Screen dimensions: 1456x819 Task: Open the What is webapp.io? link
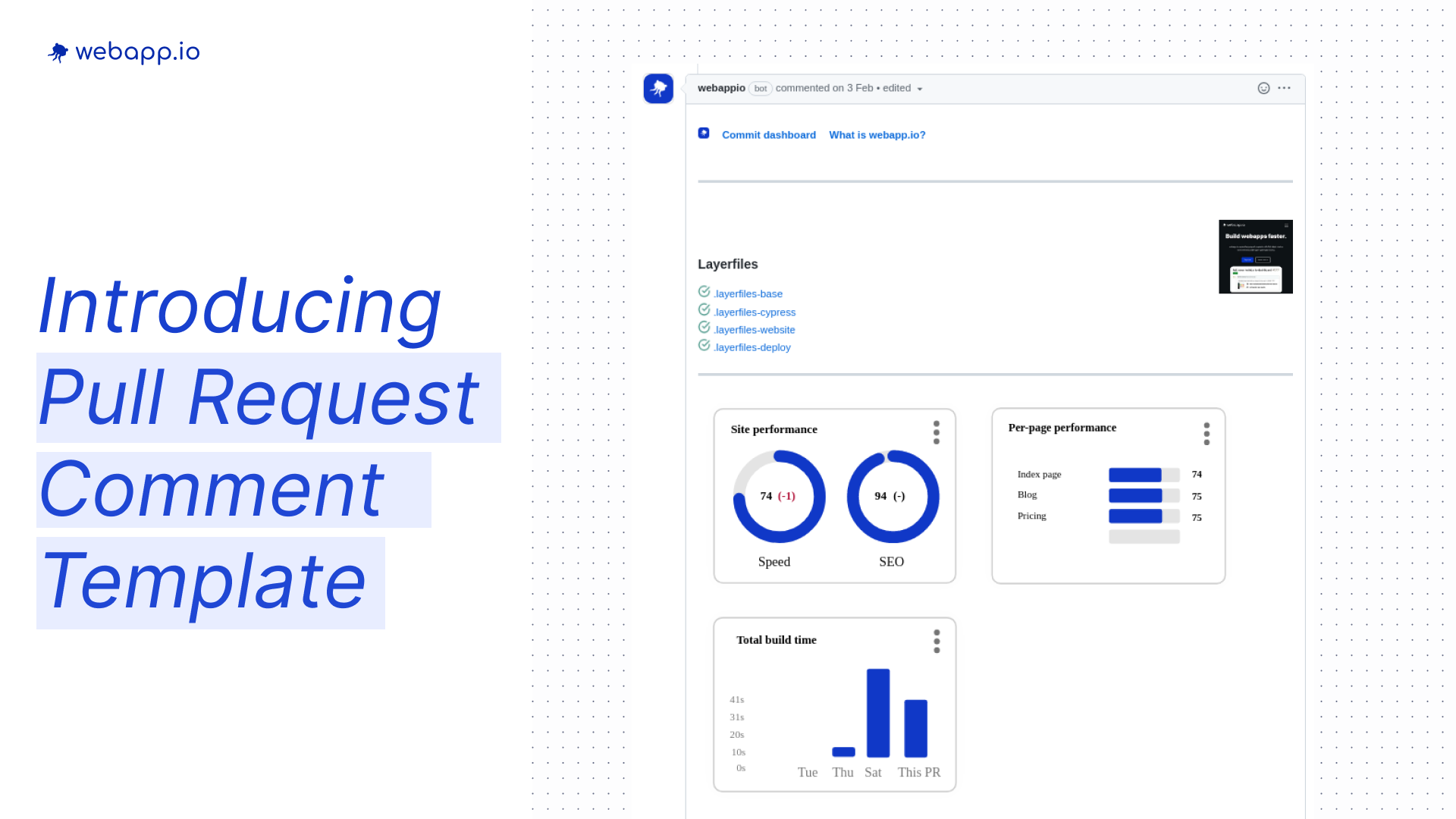pos(877,135)
